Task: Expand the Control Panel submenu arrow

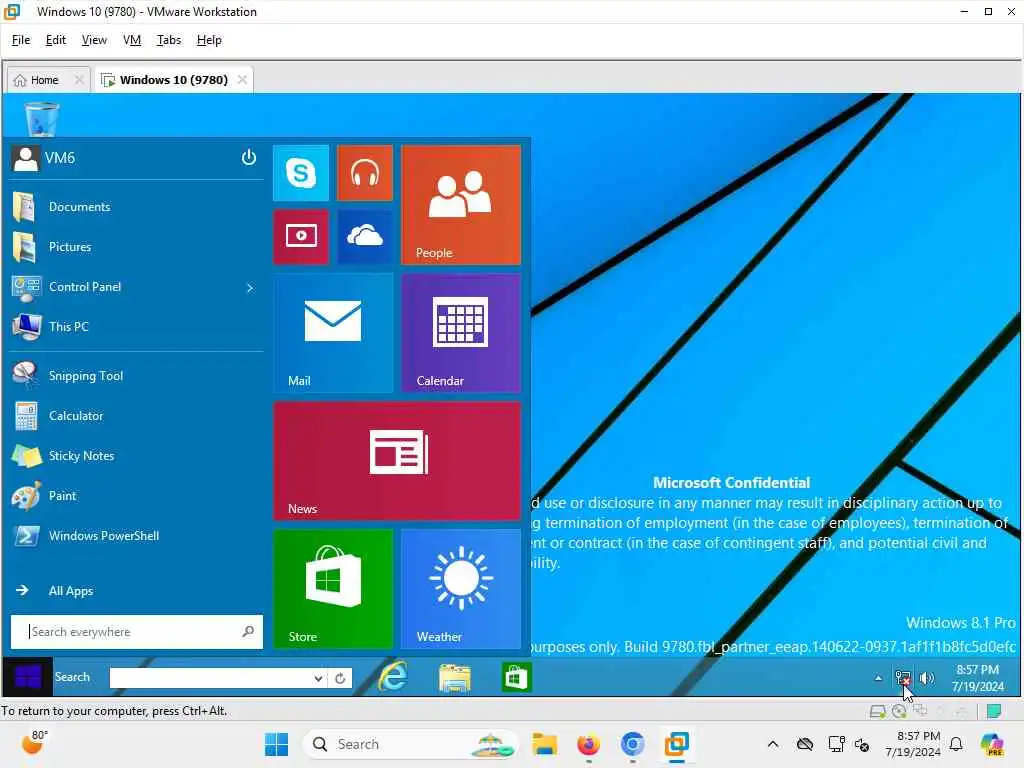Action: click(249, 287)
